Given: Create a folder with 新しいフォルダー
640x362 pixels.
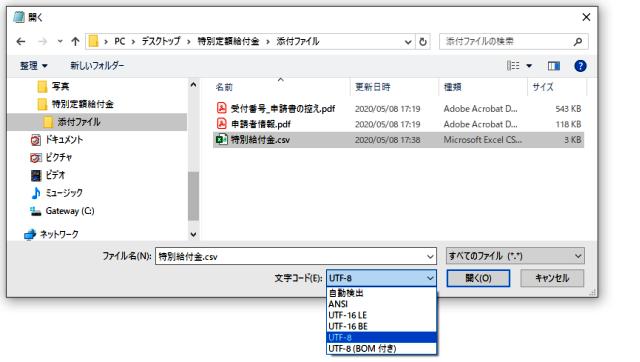Looking at the screenshot, I should 97,66.
